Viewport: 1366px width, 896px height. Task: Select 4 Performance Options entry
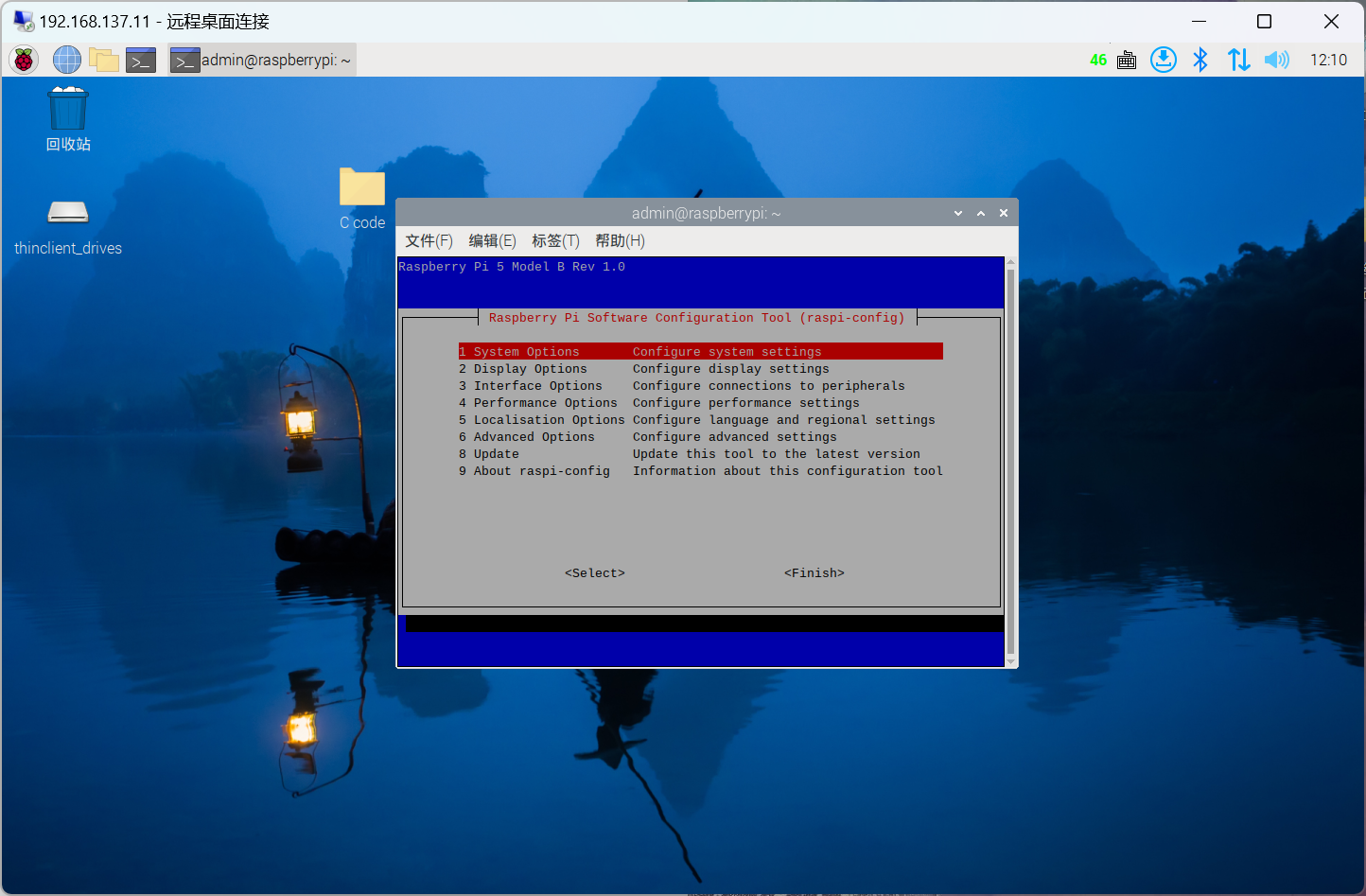[701, 402]
